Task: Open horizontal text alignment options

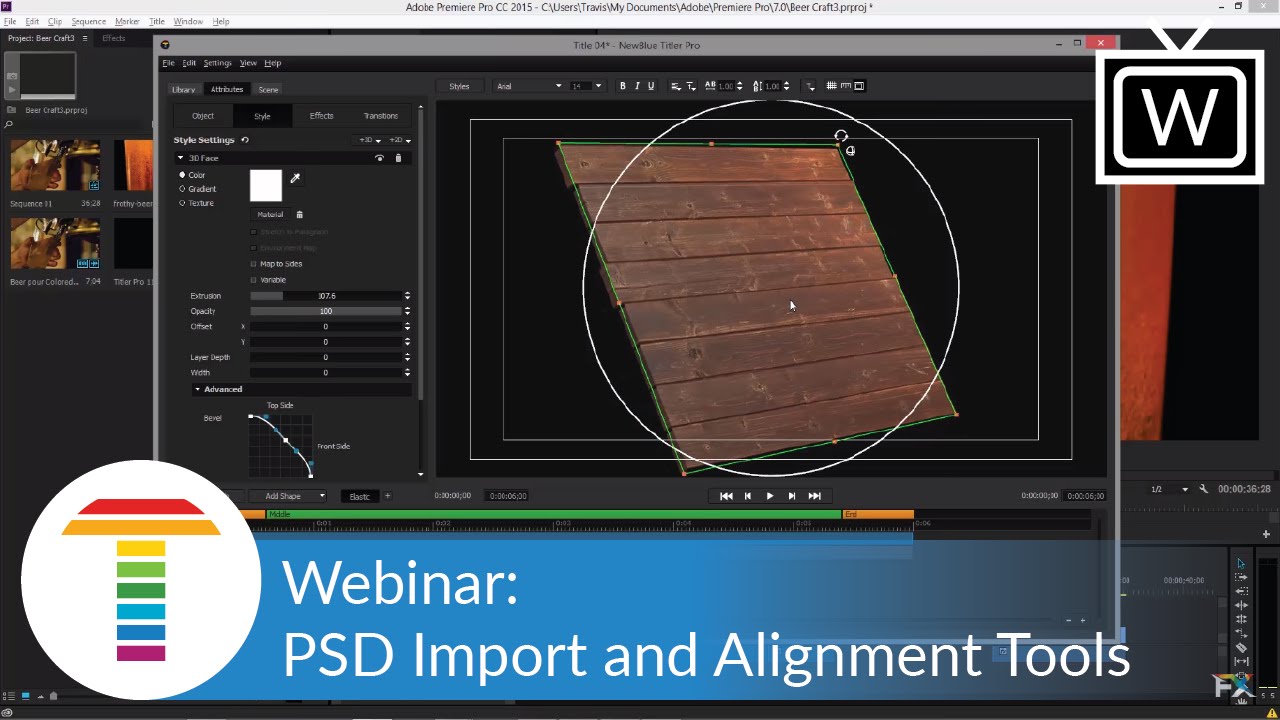Action: click(675, 86)
